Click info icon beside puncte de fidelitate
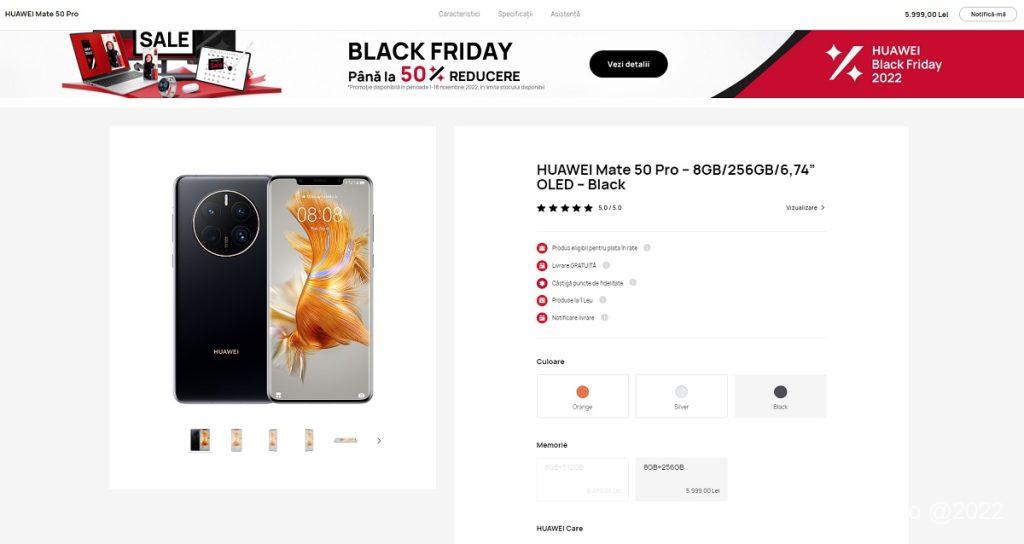The width and height of the screenshot is (1024, 544). pos(632,283)
